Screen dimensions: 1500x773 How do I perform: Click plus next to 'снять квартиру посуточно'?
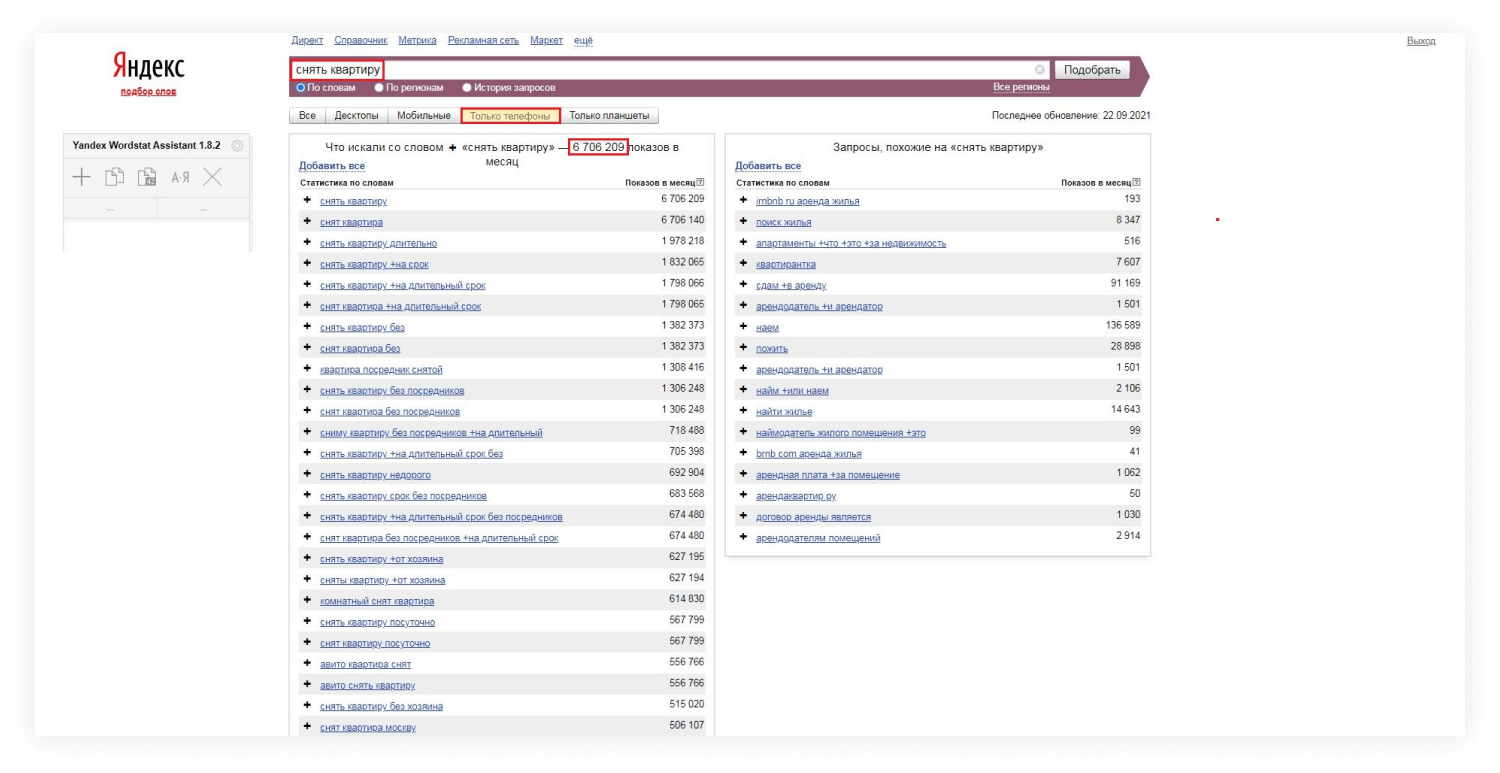pyautogui.click(x=308, y=622)
